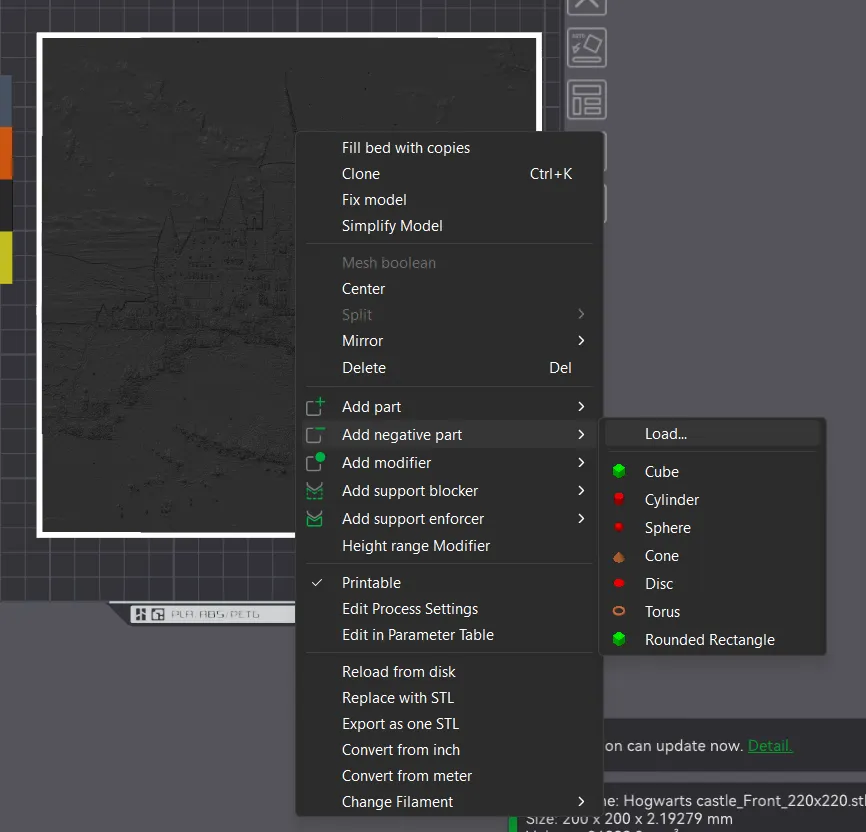This screenshot has width=866, height=832.
Task: Click the orange filament swatch
Action: coord(6,153)
